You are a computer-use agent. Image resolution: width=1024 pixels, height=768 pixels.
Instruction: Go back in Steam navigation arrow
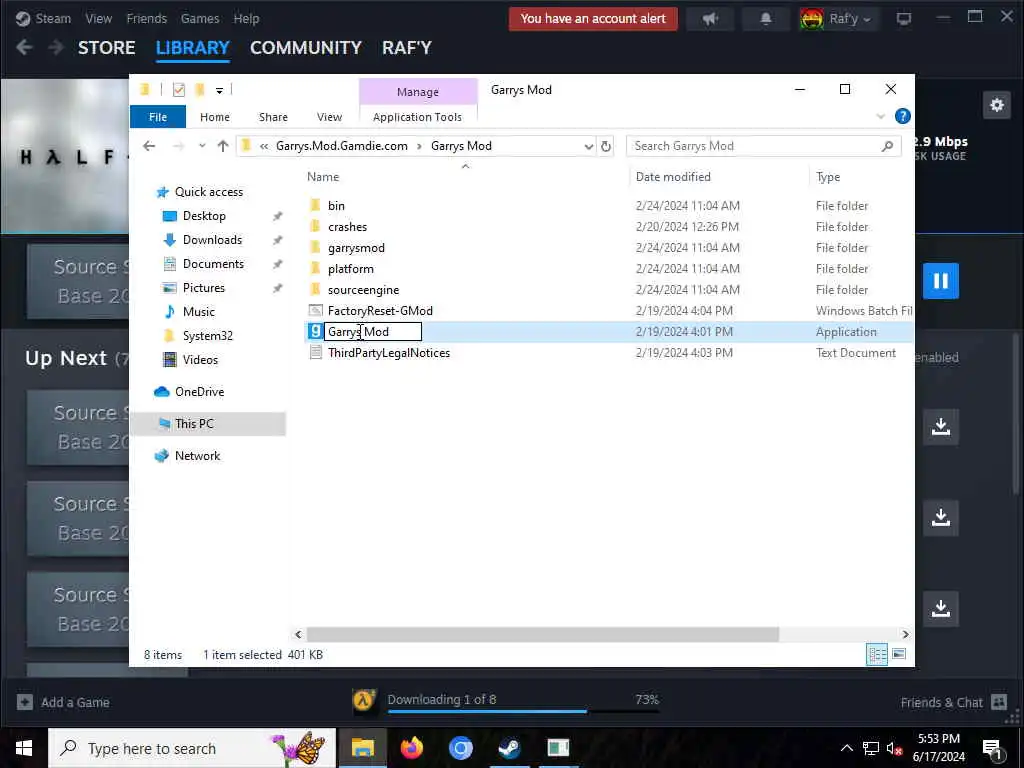point(24,47)
